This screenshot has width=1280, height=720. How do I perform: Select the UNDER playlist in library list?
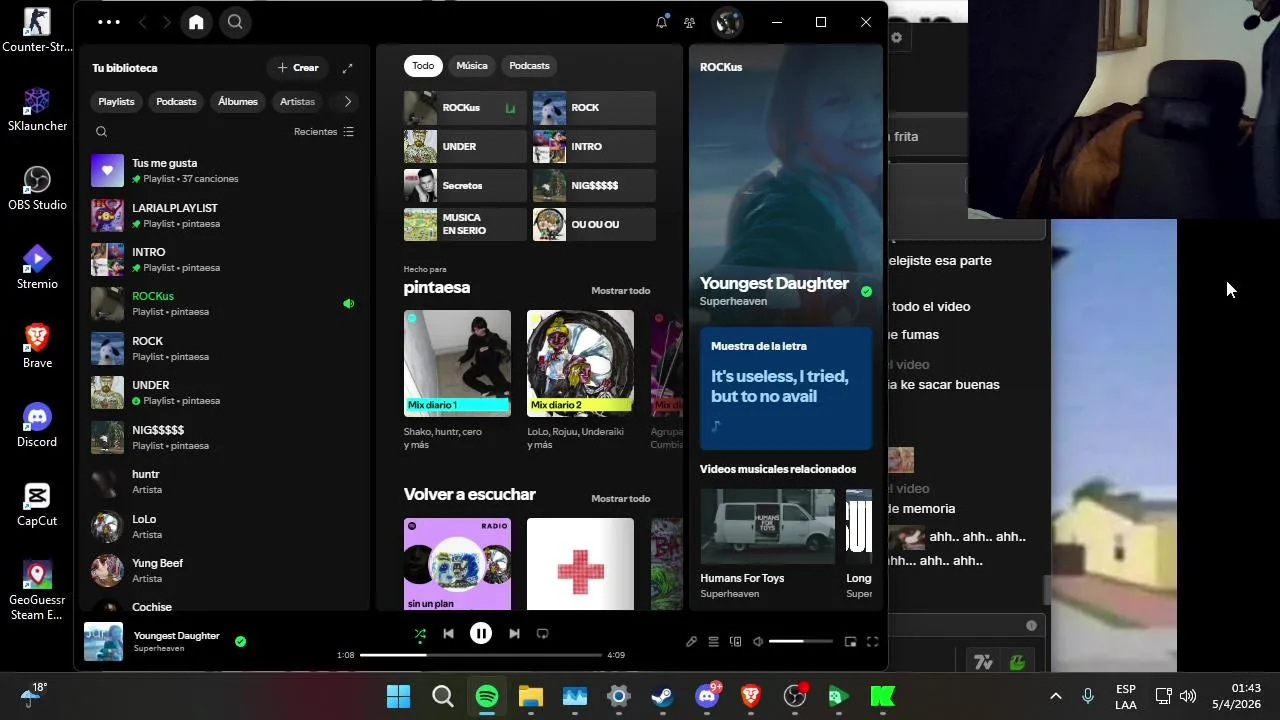(224, 392)
